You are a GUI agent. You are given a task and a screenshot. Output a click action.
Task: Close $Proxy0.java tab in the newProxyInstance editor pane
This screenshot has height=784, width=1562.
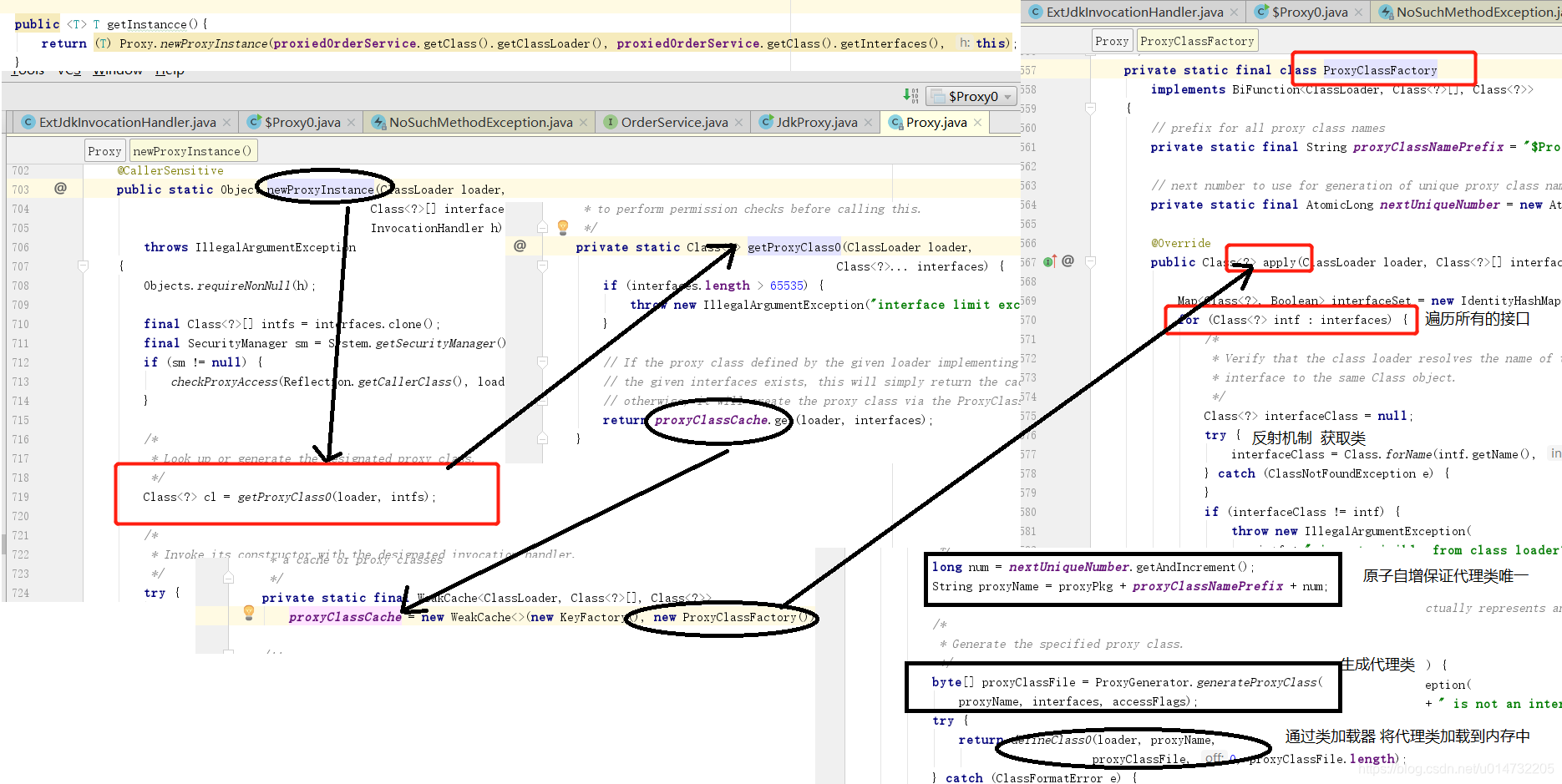point(351,123)
